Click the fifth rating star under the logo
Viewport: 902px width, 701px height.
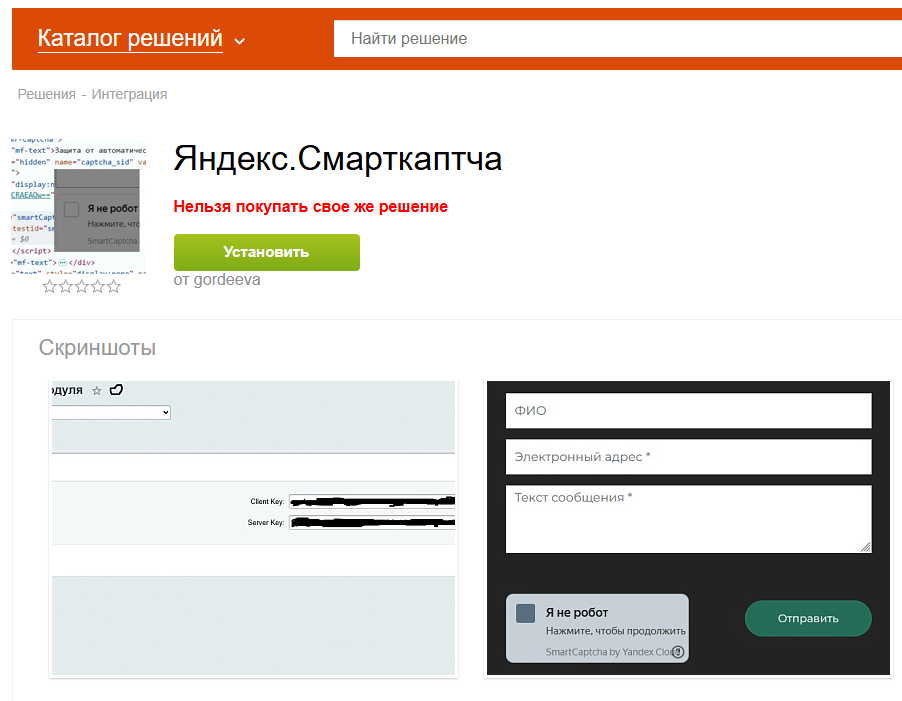[113, 286]
